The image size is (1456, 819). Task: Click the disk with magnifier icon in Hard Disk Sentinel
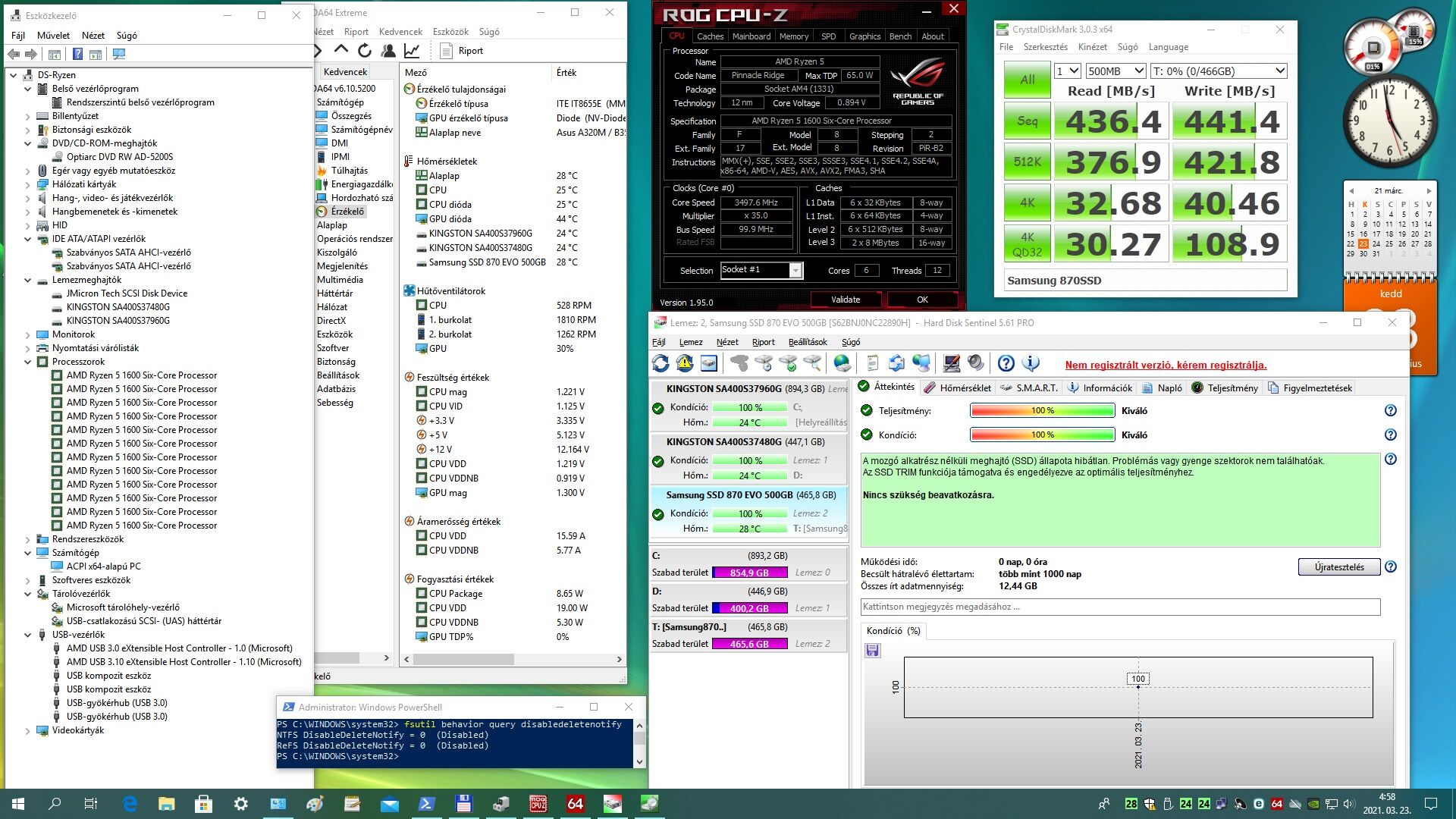(812, 364)
